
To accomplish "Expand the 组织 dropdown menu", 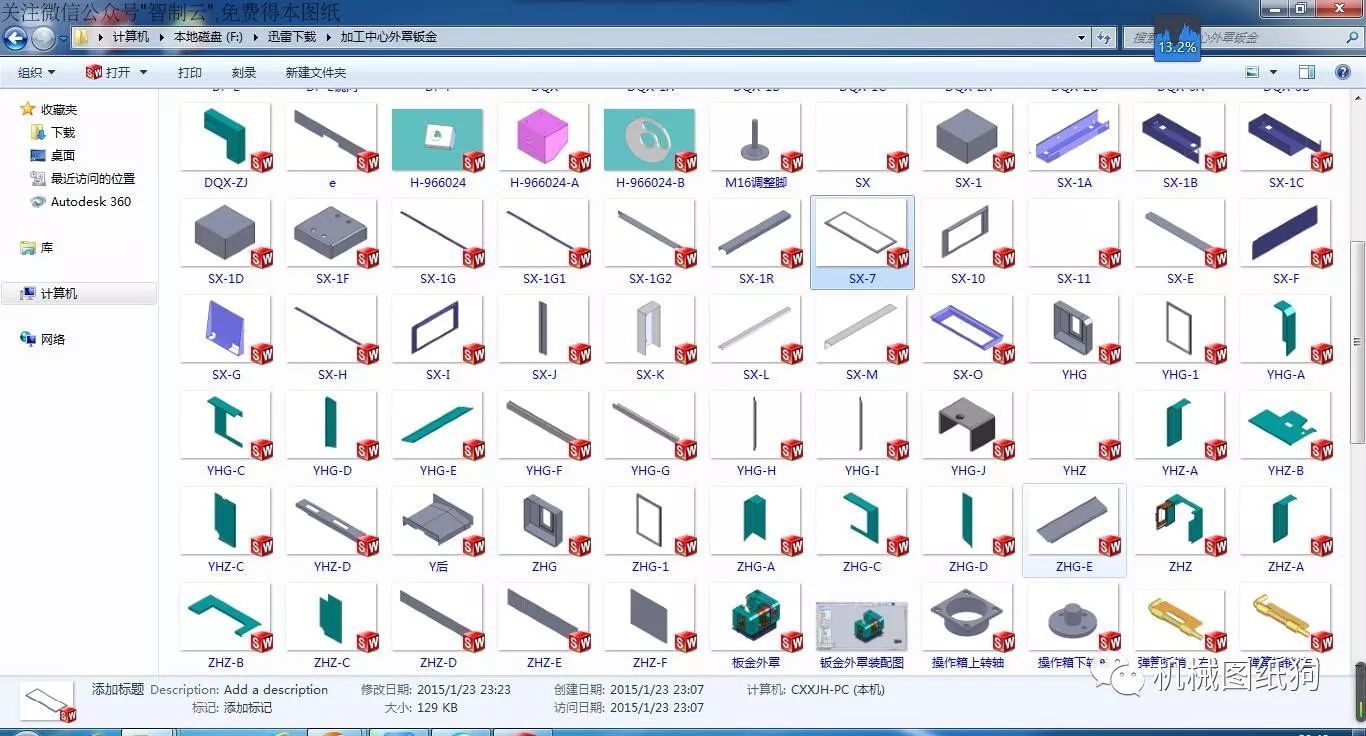I will (37, 72).
